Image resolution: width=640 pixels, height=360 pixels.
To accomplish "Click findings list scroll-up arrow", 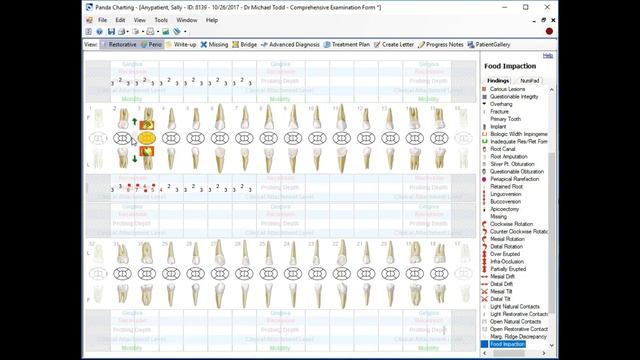I will (552, 89).
